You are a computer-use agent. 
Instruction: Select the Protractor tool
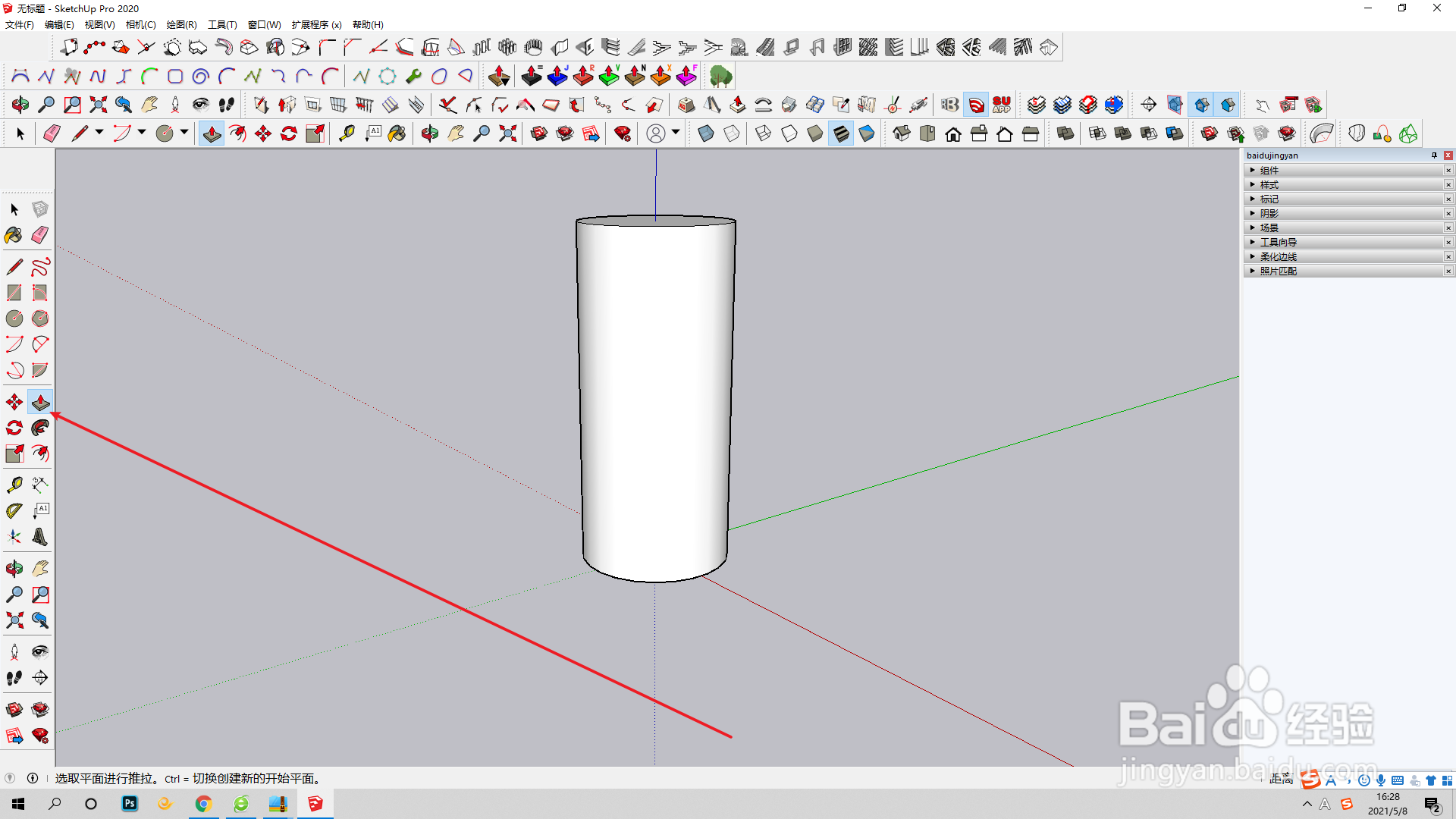[x=14, y=511]
